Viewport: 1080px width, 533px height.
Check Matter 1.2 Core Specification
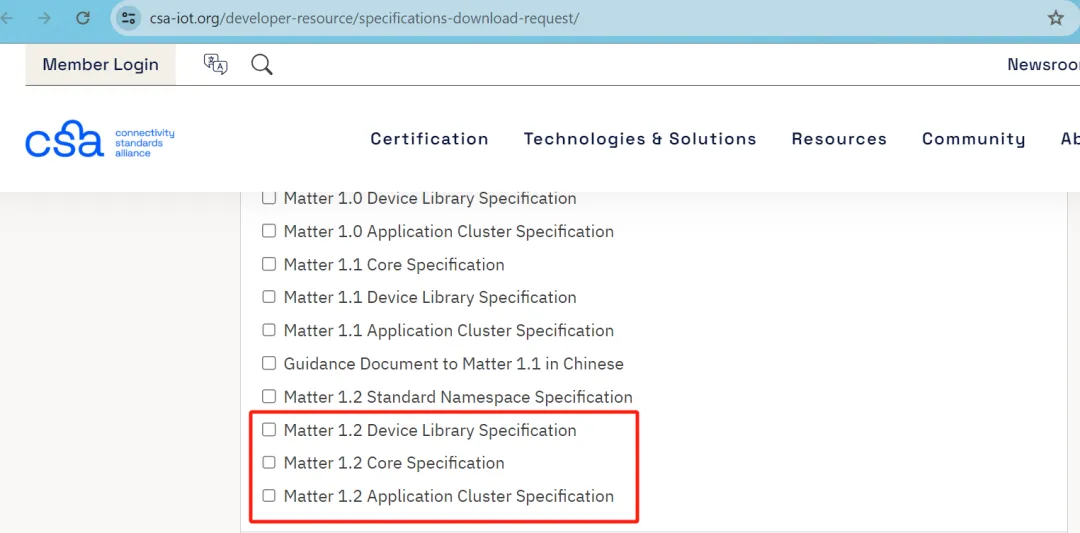point(269,463)
